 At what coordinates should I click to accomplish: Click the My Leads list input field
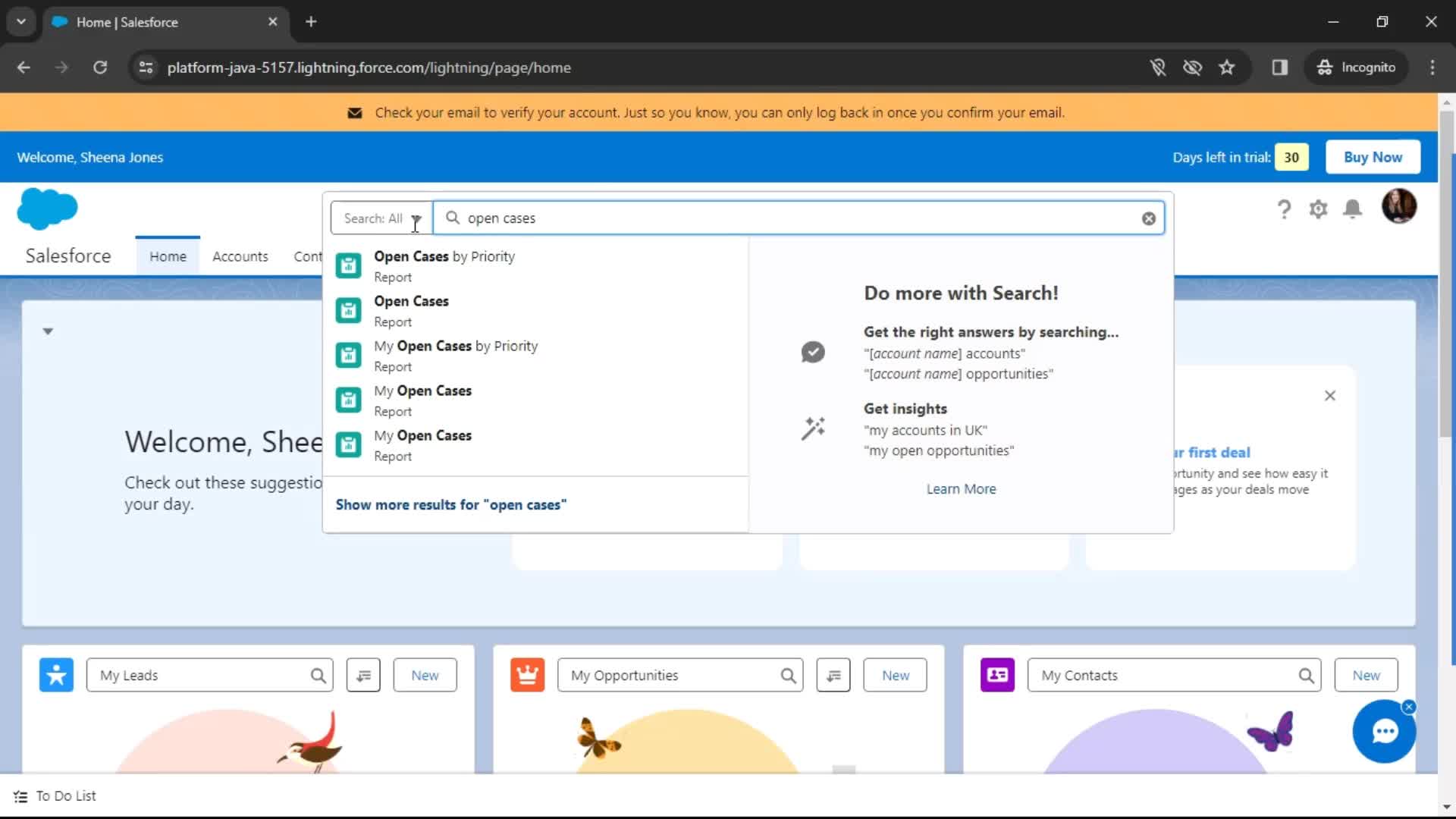[x=210, y=675]
